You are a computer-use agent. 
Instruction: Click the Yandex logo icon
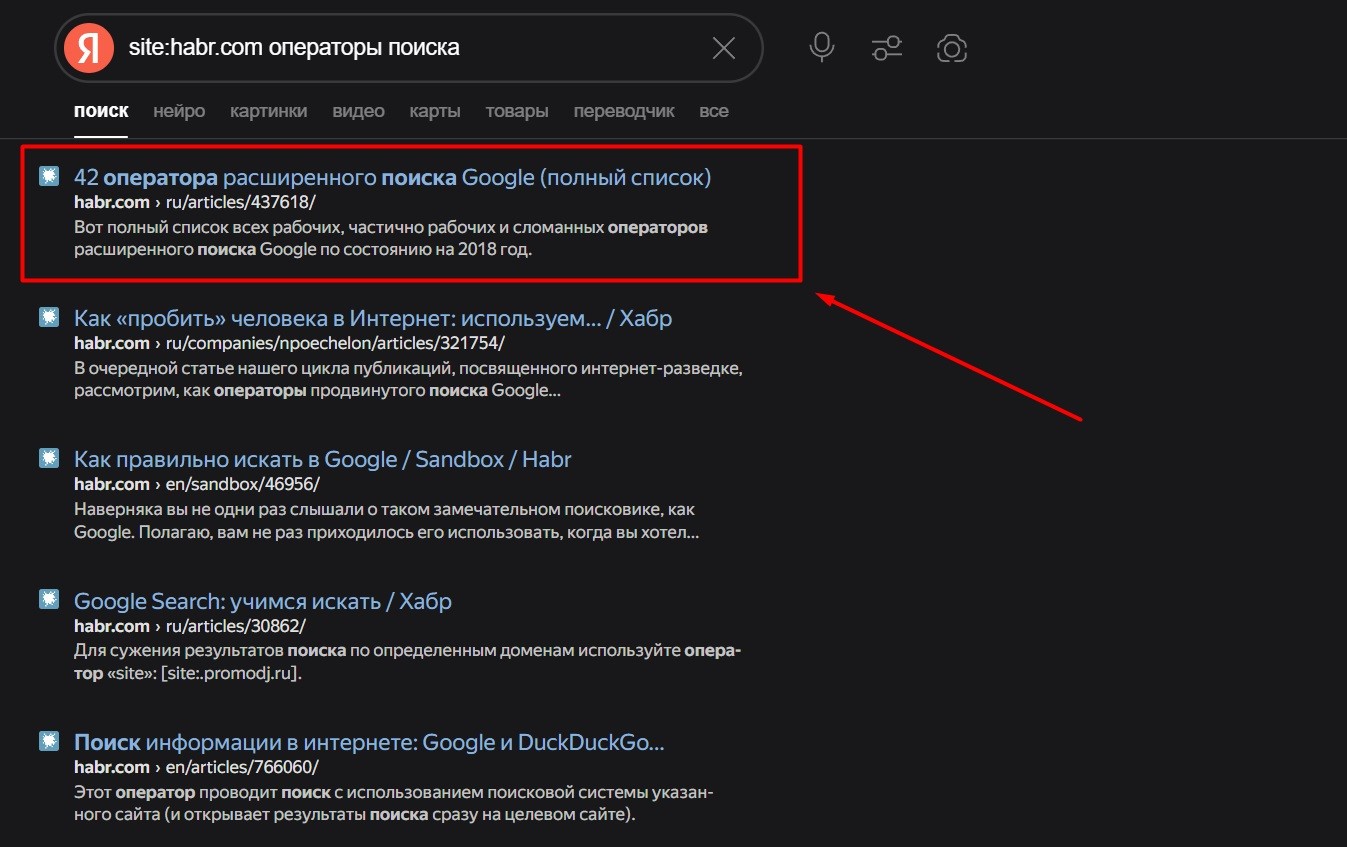tap(89, 48)
